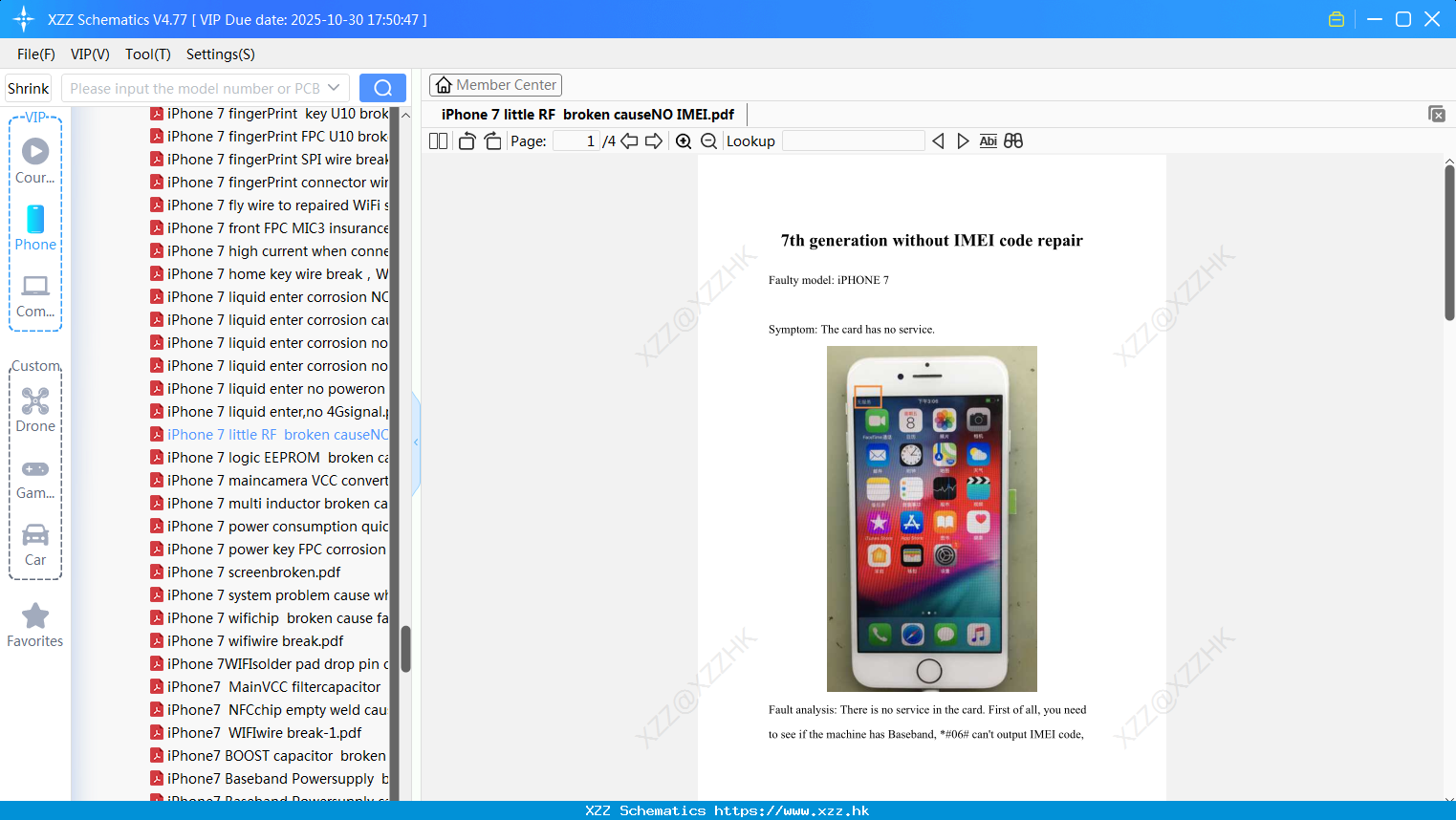Image resolution: width=1456 pixels, height=820 pixels.
Task: Open iPhone 7 home key wire break
Action: tap(269, 274)
